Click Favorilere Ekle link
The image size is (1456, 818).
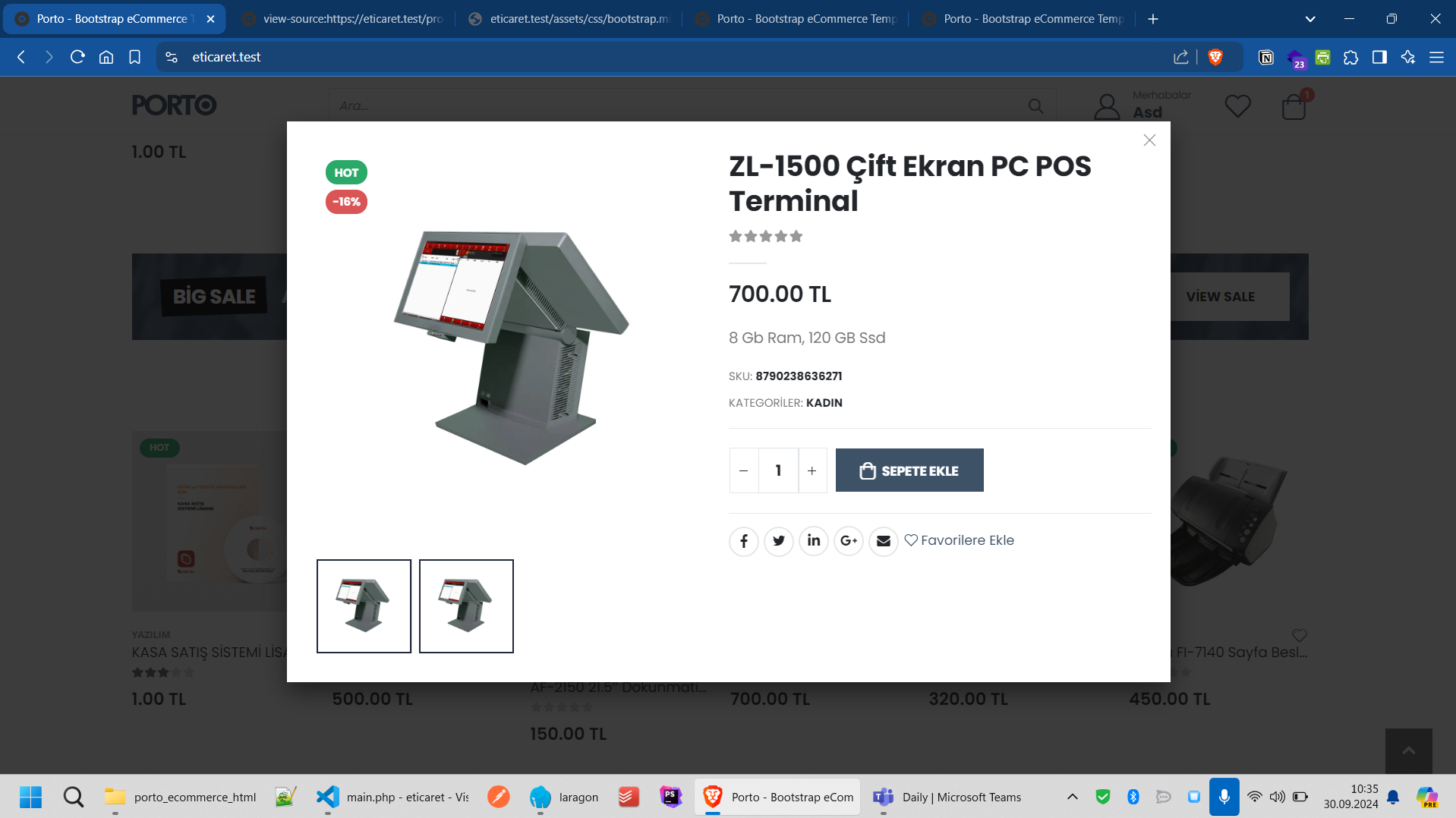959,540
